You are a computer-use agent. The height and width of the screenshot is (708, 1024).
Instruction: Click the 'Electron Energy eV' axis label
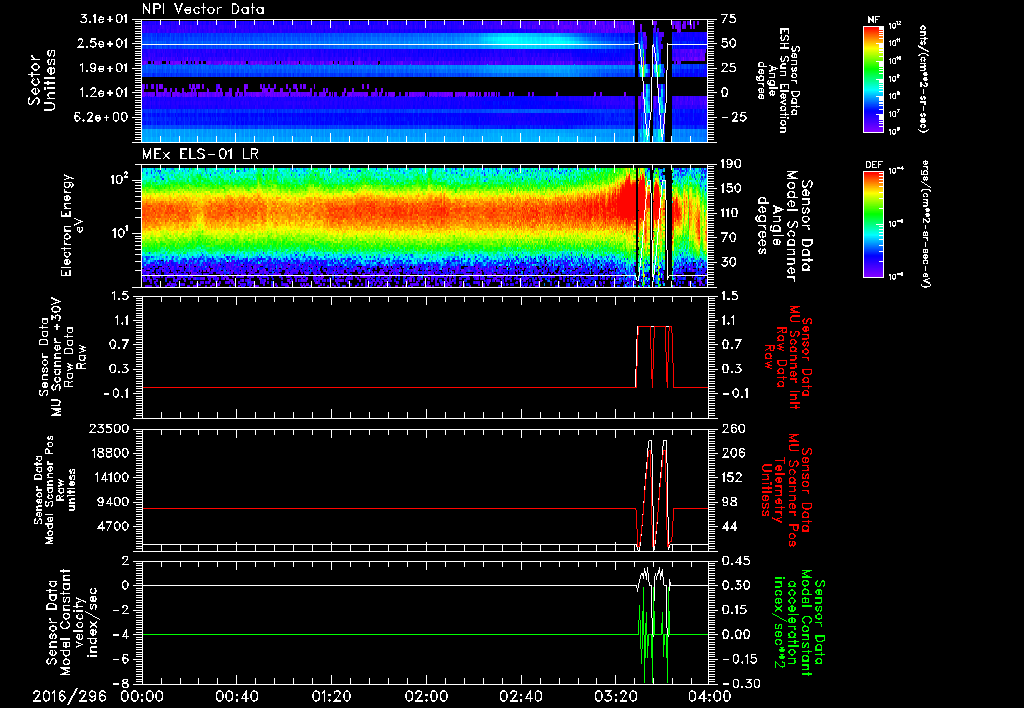point(72,225)
